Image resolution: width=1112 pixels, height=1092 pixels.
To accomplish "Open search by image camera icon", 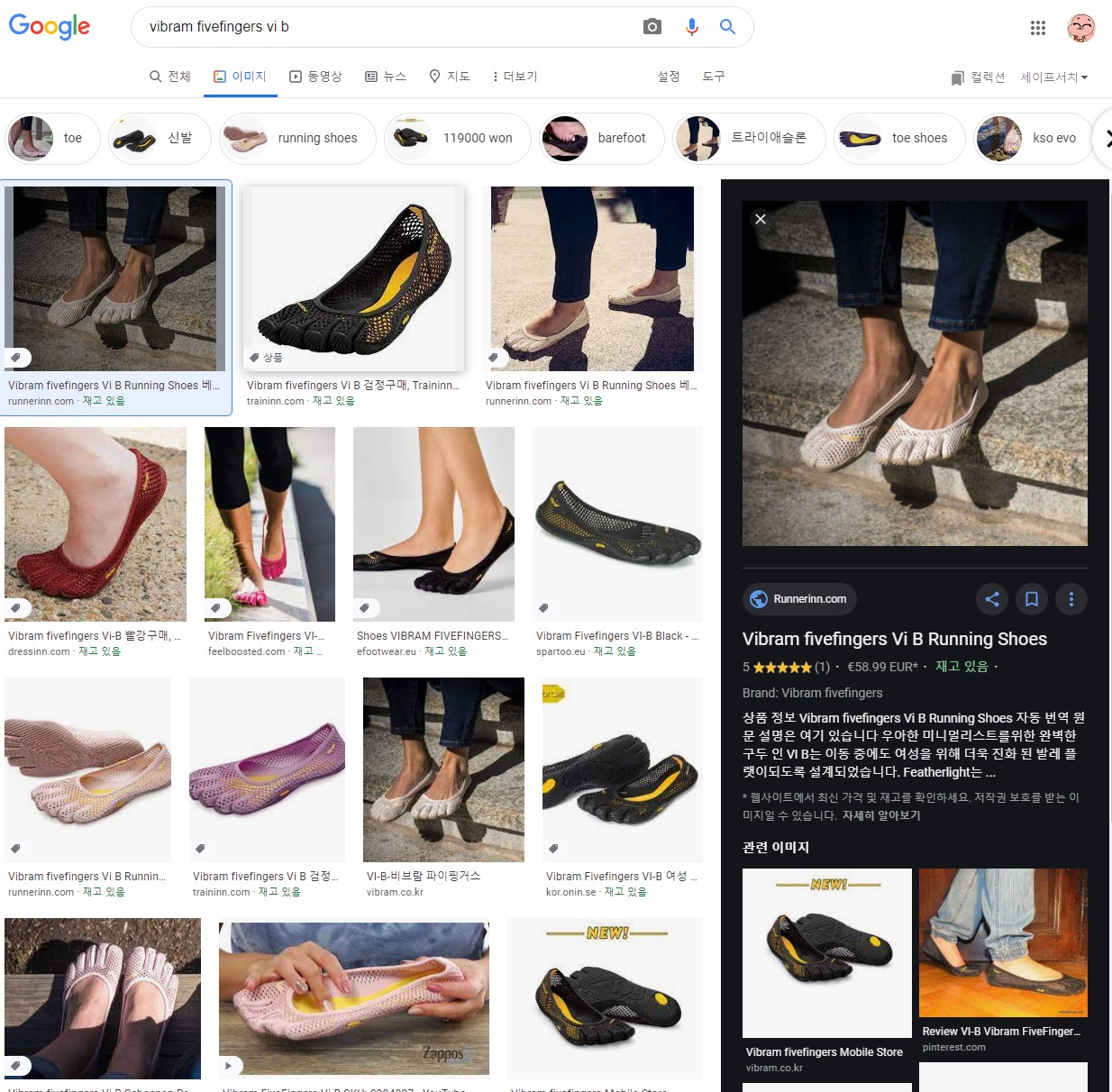I will coord(652,27).
